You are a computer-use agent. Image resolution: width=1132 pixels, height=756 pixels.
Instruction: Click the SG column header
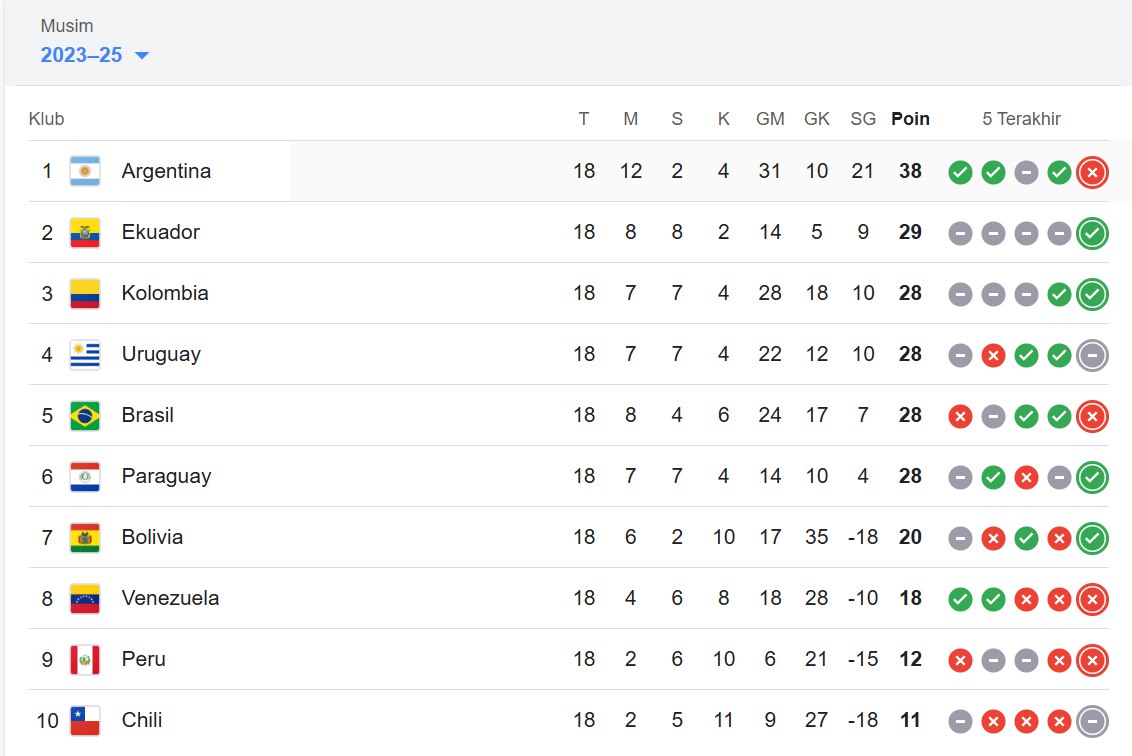(863, 118)
